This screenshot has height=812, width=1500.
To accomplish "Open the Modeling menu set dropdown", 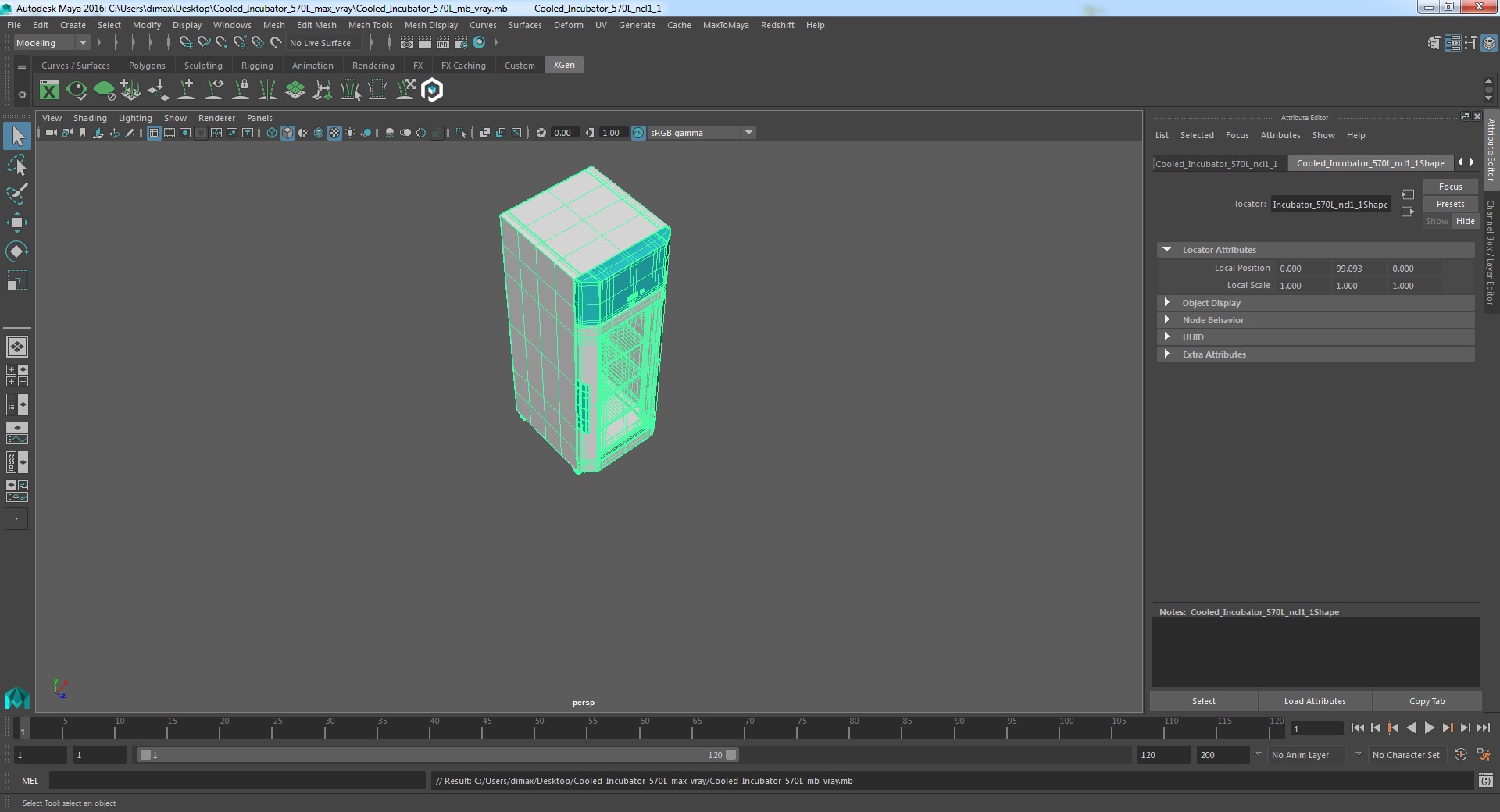I will click(51, 43).
